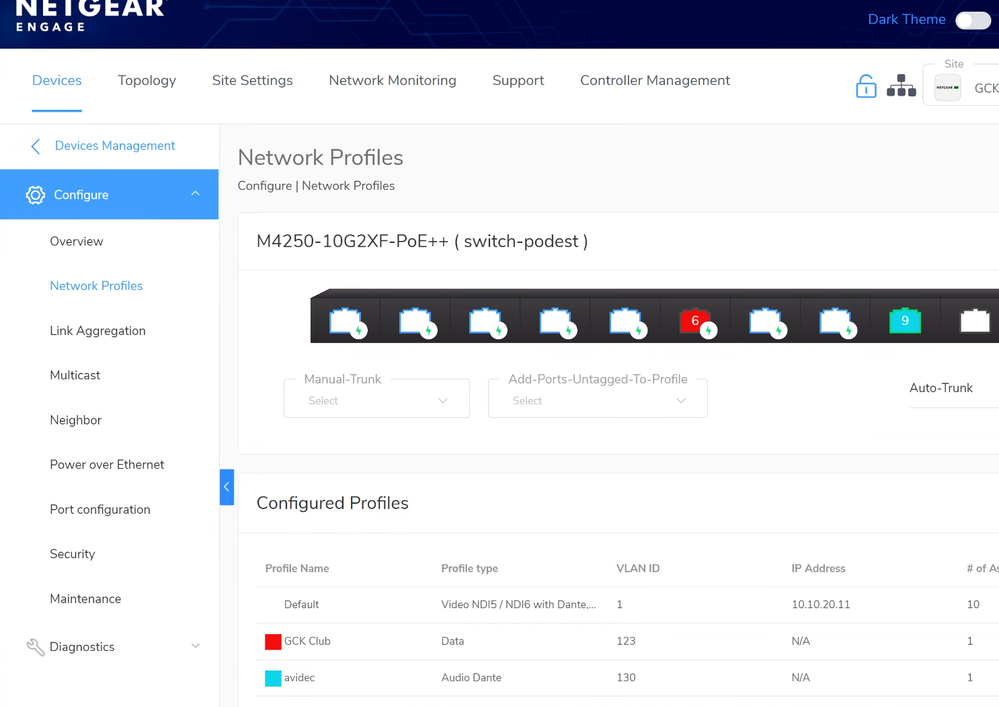Click the Netgear site logo thumbnail
Viewport: 999px width, 707px height.
coord(947,87)
